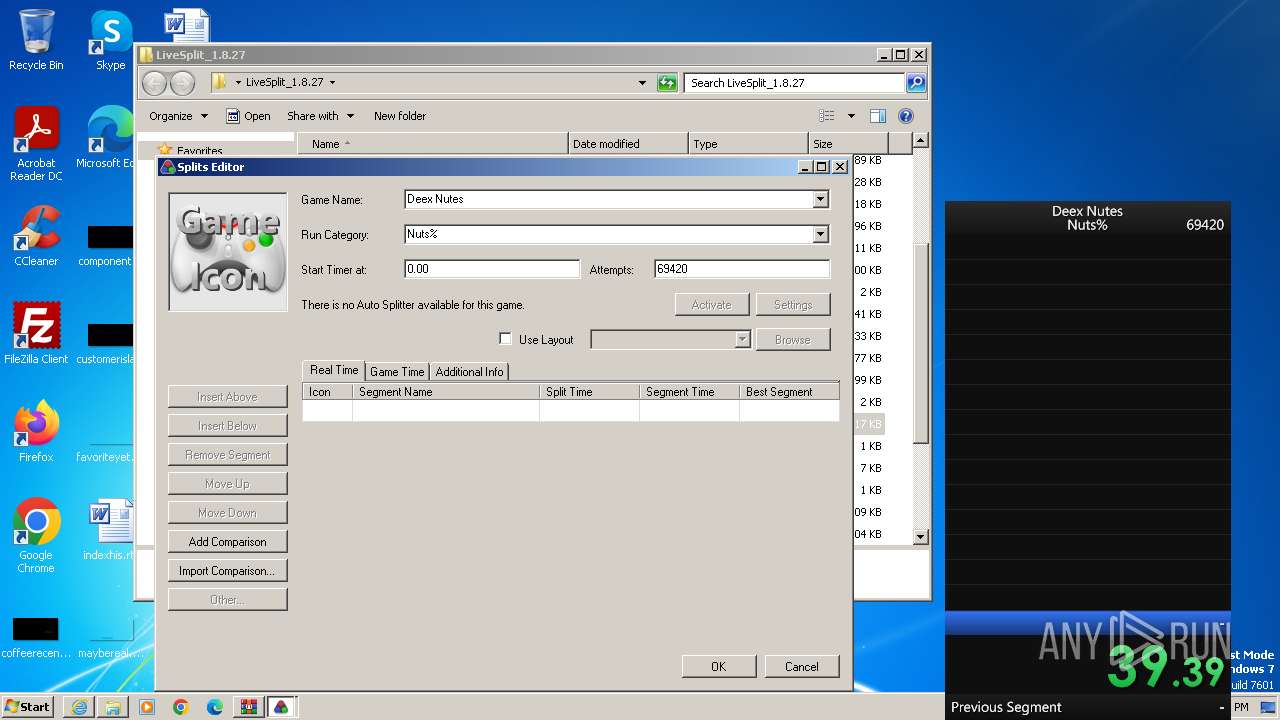Image resolution: width=1280 pixels, height=720 pixels.
Task: Open the indexhis document icon
Action: 108,530
